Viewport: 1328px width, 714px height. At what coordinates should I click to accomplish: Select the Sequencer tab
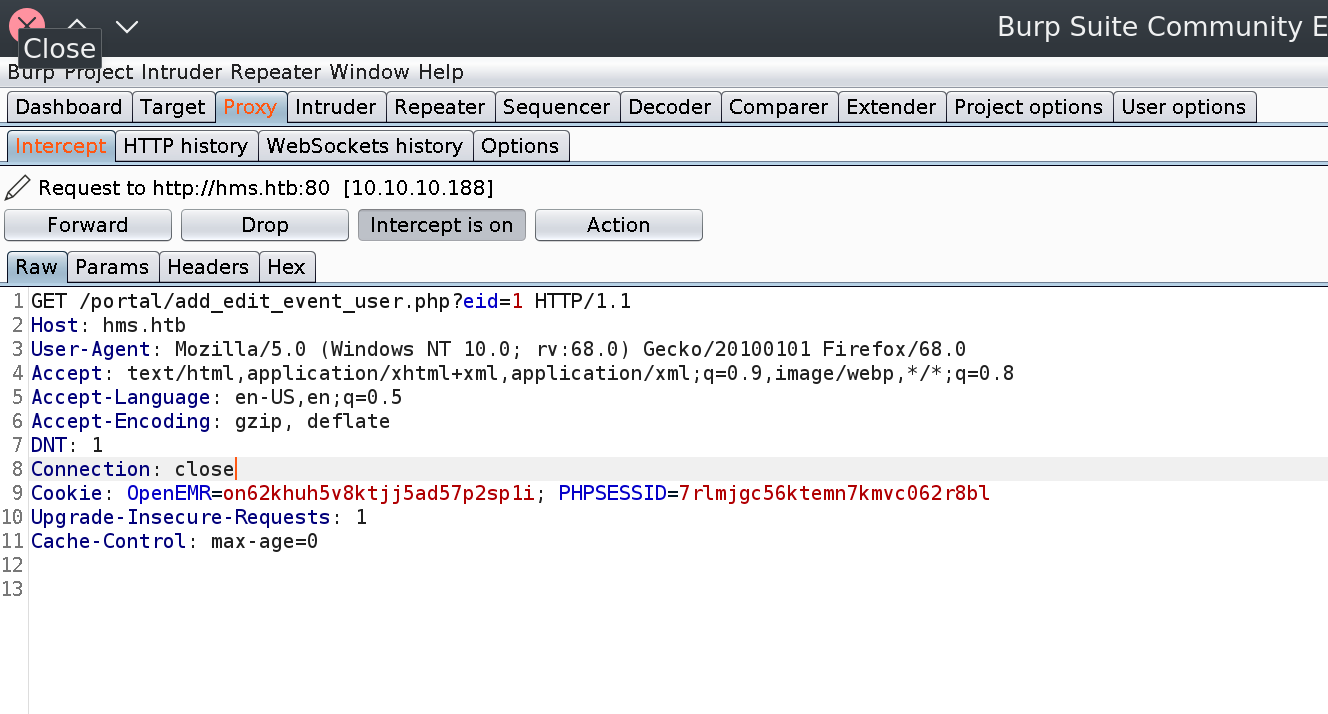click(556, 107)
